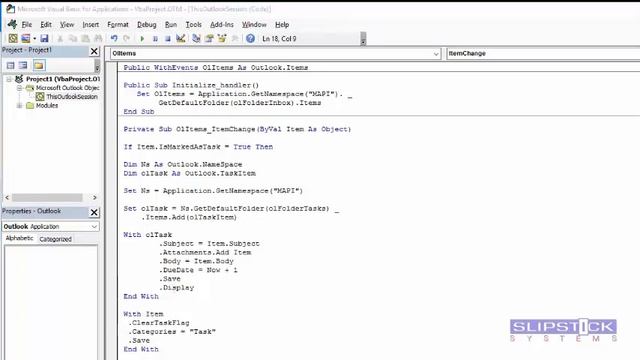The width and height of the screenshot is (640, 360).
Task: Click code line '.ClearTaskFlag'
Action: click(x=159, y=323)
